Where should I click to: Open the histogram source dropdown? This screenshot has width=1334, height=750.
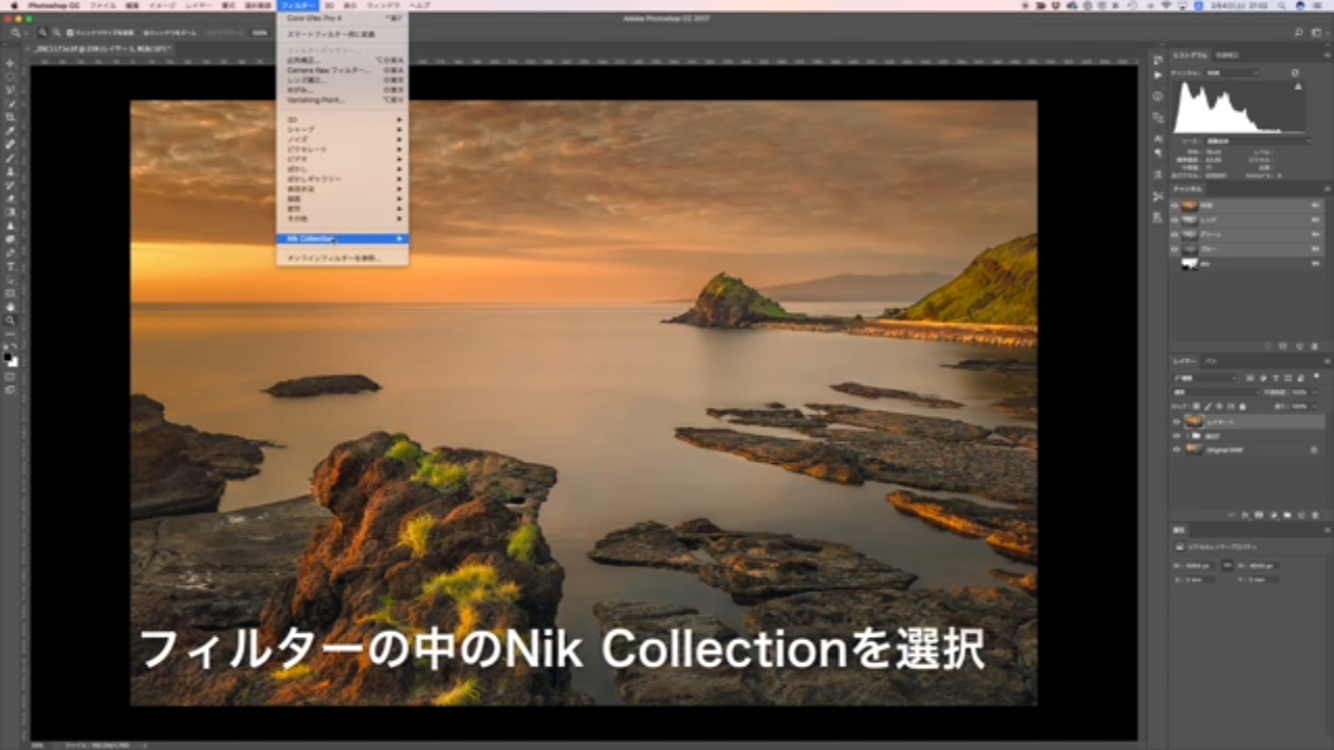[1257, 141]
